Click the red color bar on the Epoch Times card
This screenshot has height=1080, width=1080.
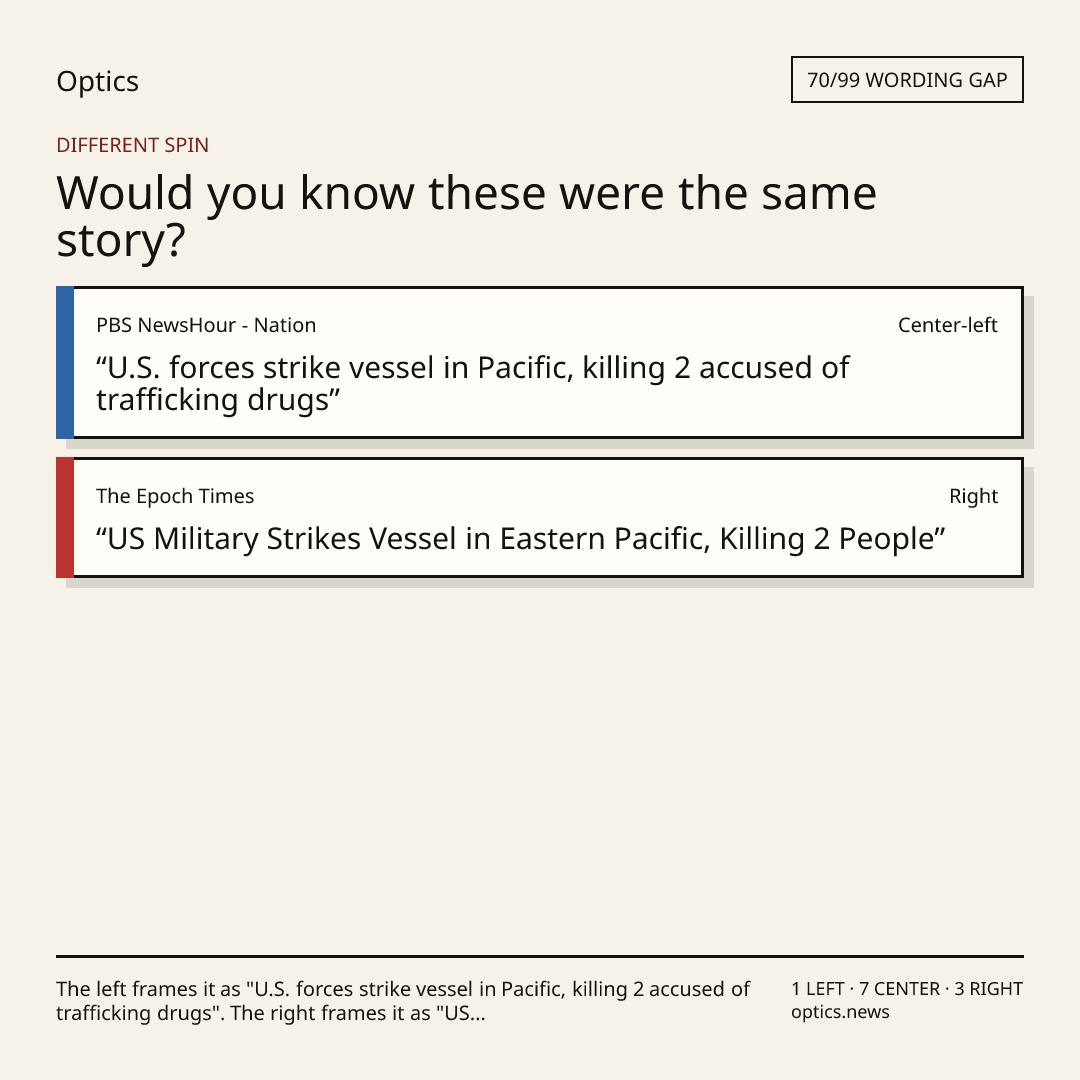coord(65,517)
